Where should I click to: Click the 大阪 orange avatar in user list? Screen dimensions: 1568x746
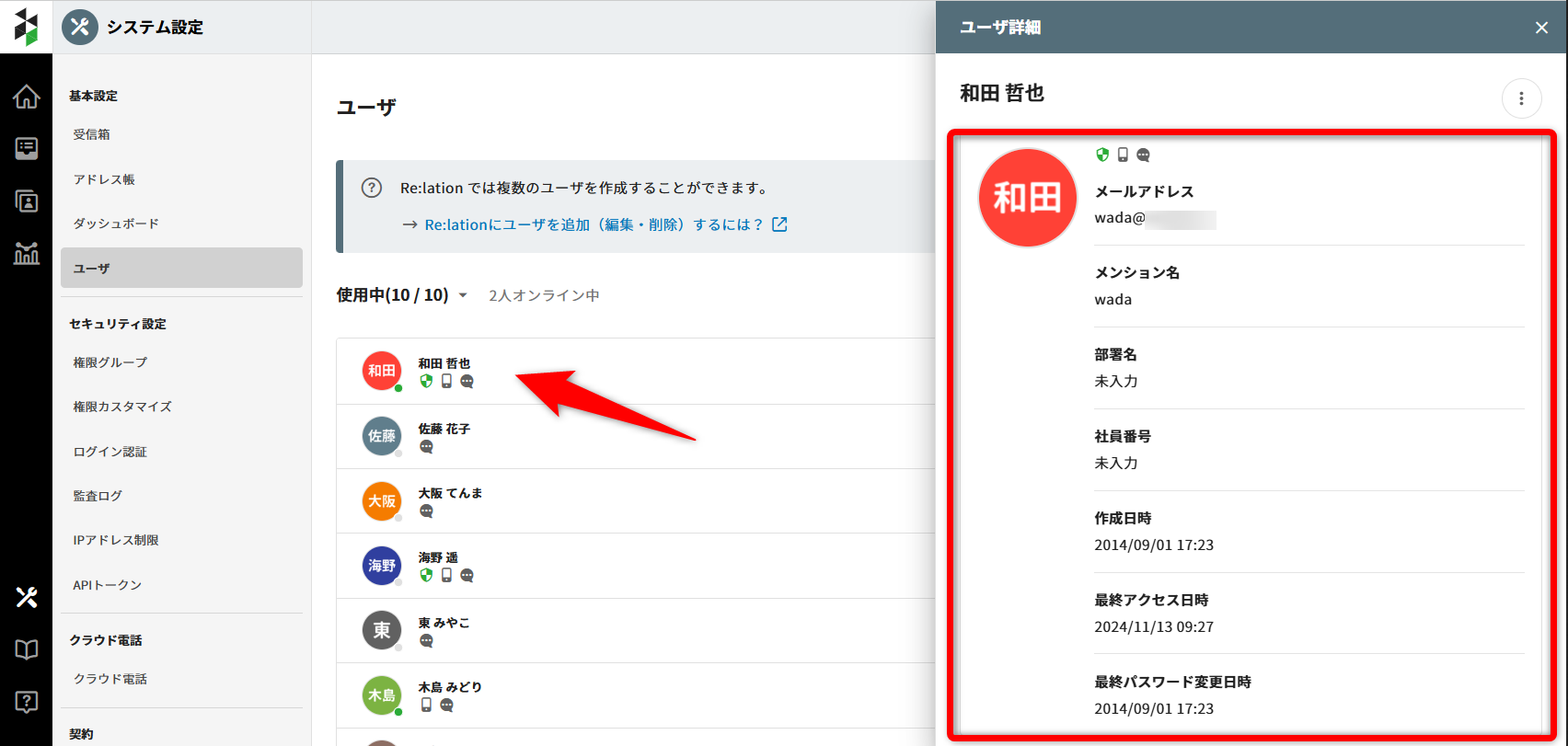coord(382,501)
